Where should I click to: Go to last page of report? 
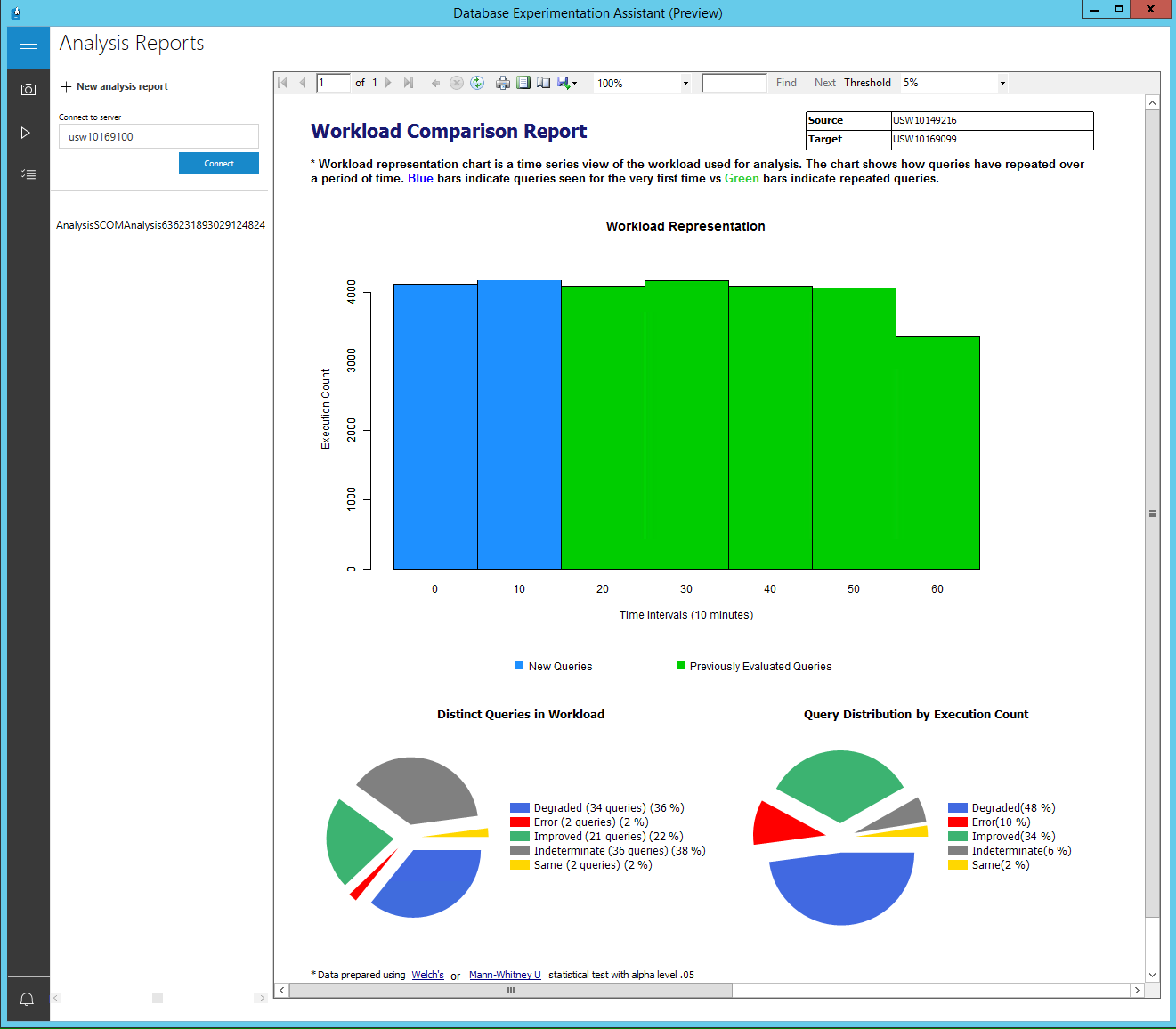409,83
